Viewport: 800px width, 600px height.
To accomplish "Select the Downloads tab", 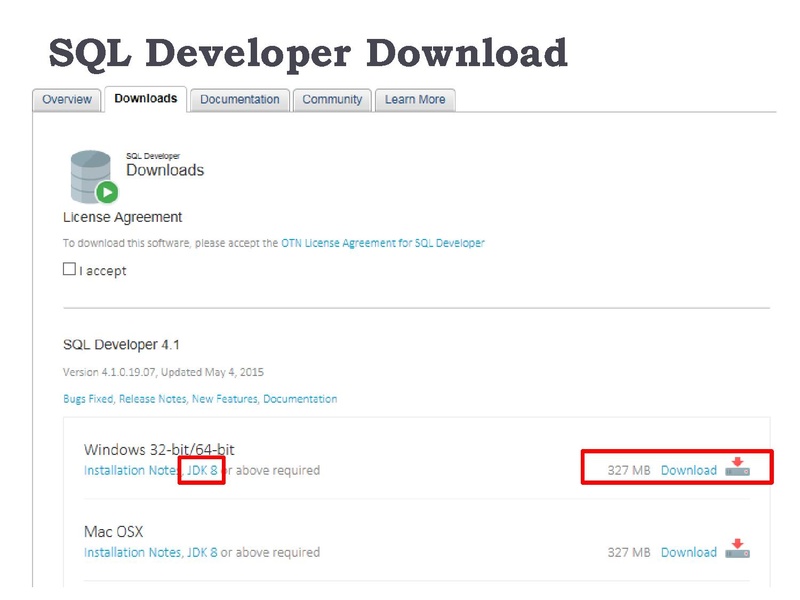I will click(145, 99).
